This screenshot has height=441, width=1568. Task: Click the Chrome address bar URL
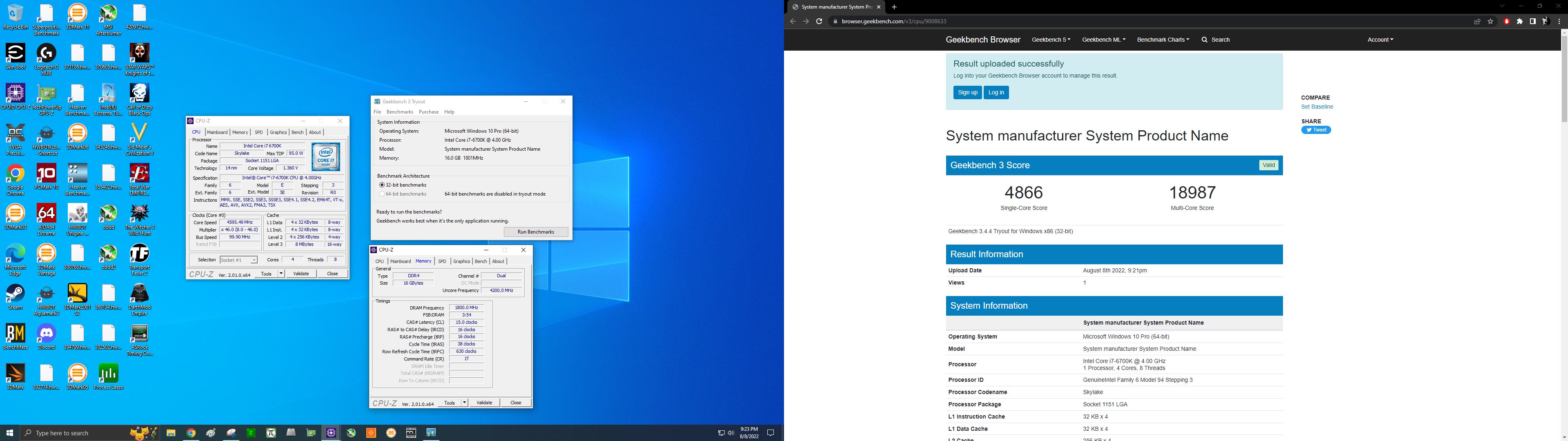click(894, 21)
